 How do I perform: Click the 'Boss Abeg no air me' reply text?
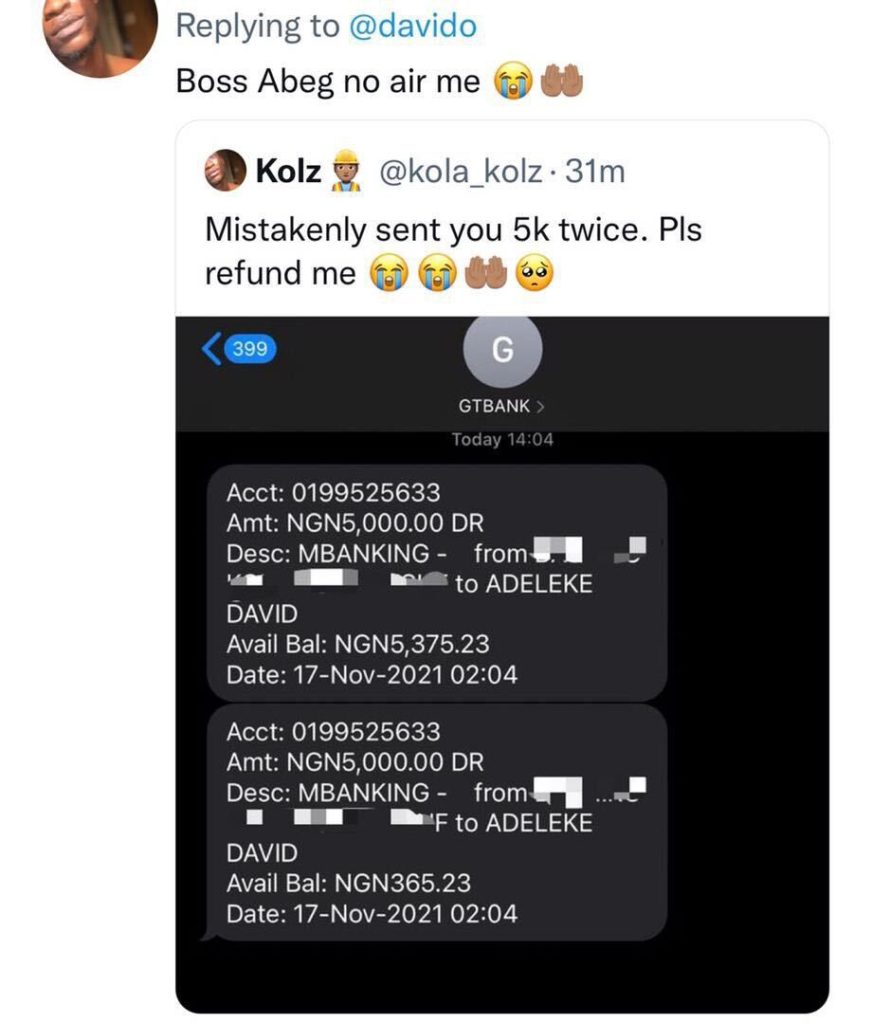[328, 82]
